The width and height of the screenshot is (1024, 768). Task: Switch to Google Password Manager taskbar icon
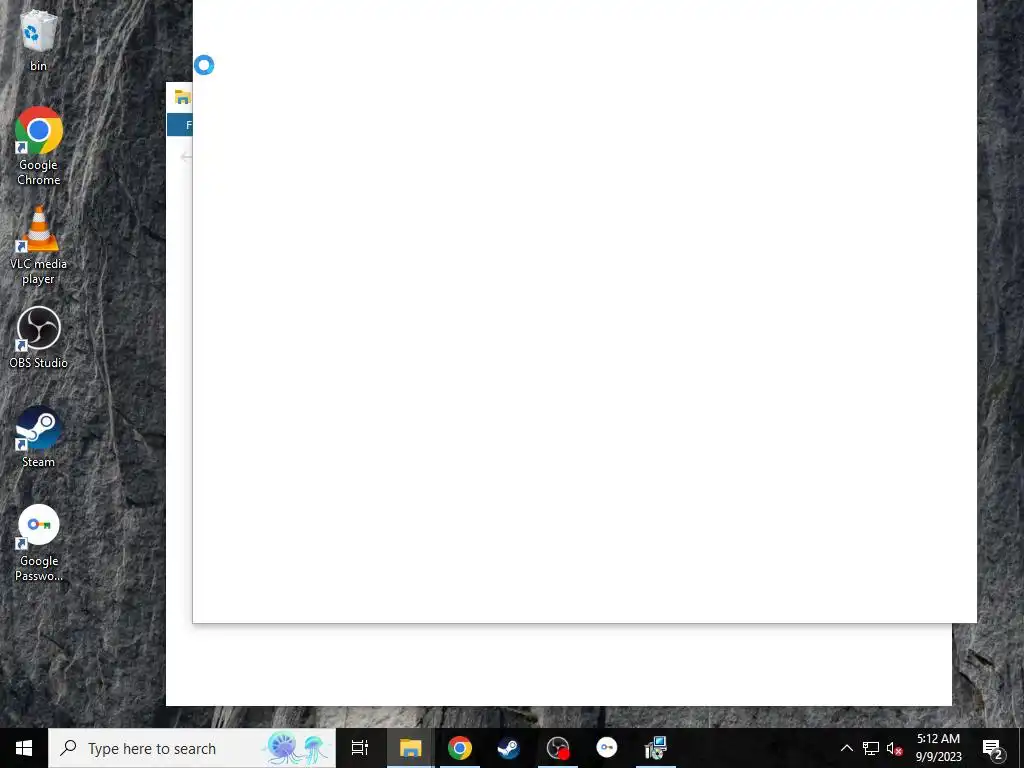(x=607, y=748)
